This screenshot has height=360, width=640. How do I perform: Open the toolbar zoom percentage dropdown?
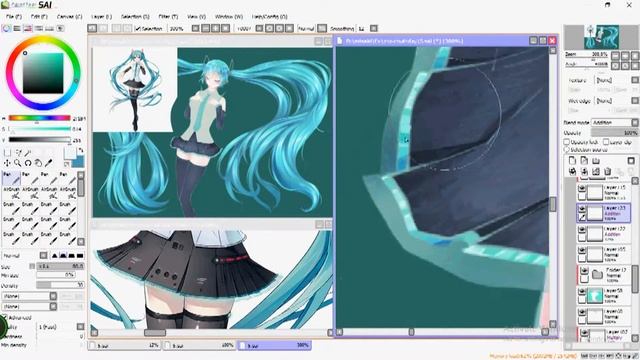[184, 29]
